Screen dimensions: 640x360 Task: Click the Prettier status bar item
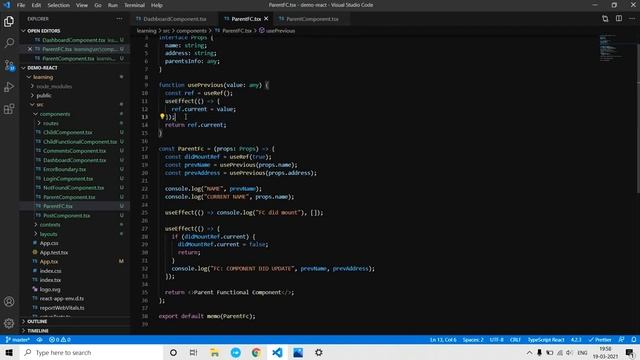(600, 340)
